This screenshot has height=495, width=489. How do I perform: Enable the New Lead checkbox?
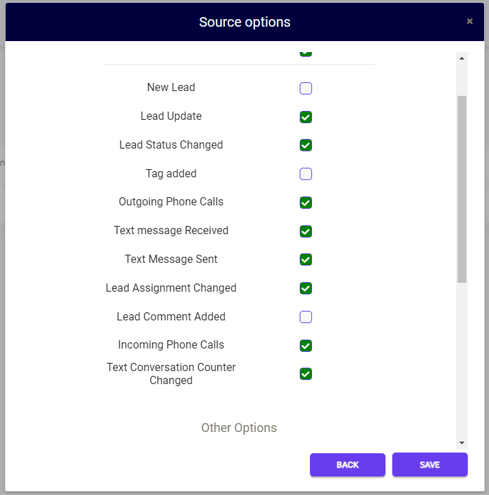(x=305, y=88)
